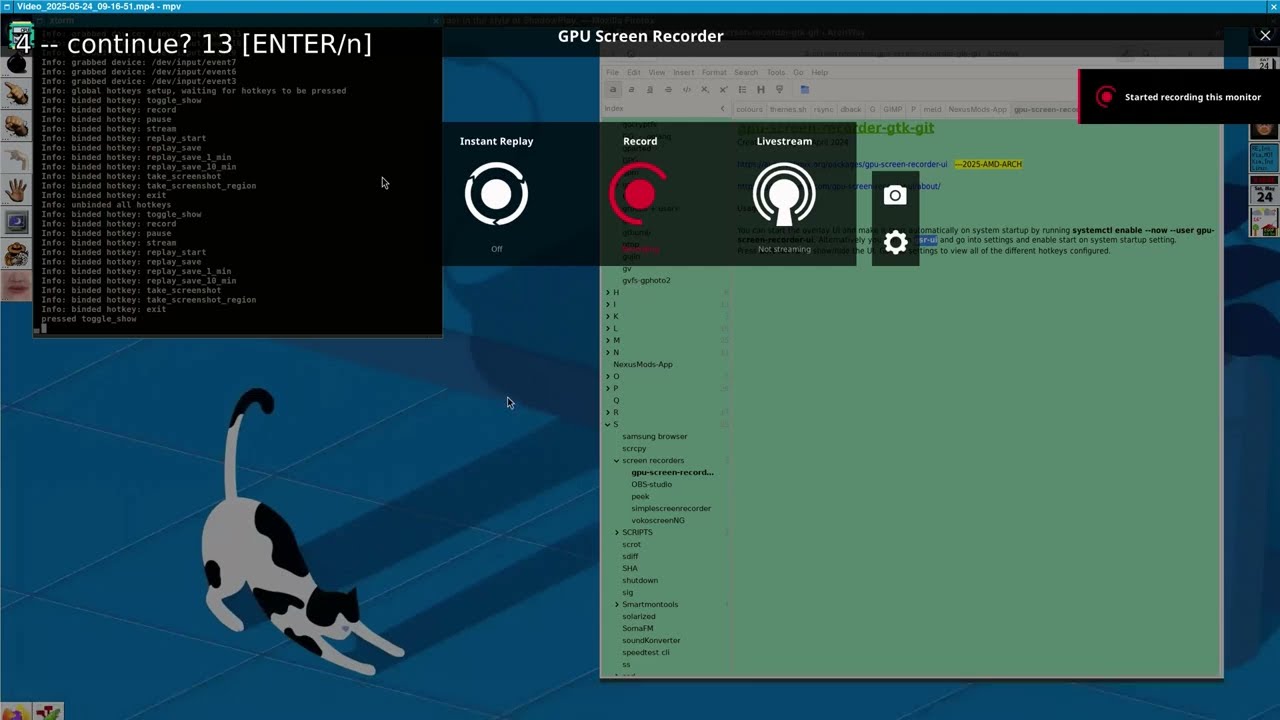This screenshot has height=720, width=1280.
Task: Expand the H node in the index tree
Action: pyautogui.click(x=608, y=292)
